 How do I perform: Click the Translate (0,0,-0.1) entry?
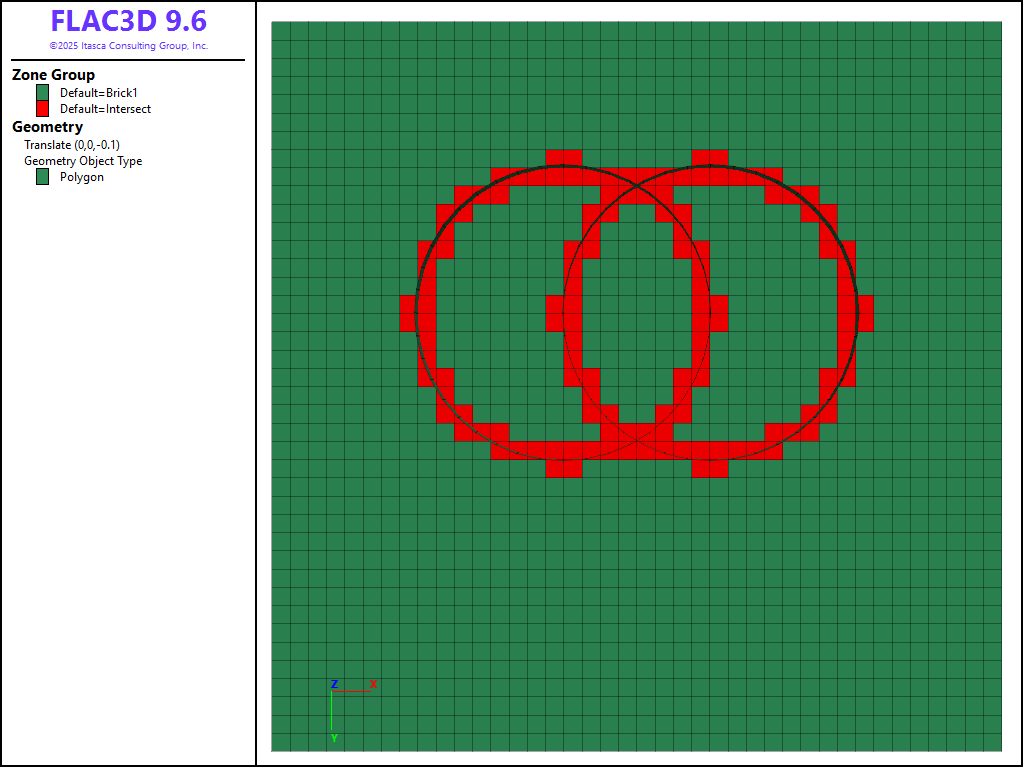[72, 145]
